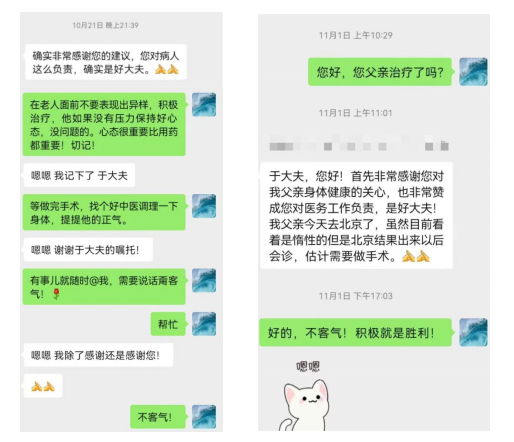This screenshot has height=442, width=514.
Task: Select the green 帮忙 message bubble
Action: [x=168, y=324]
